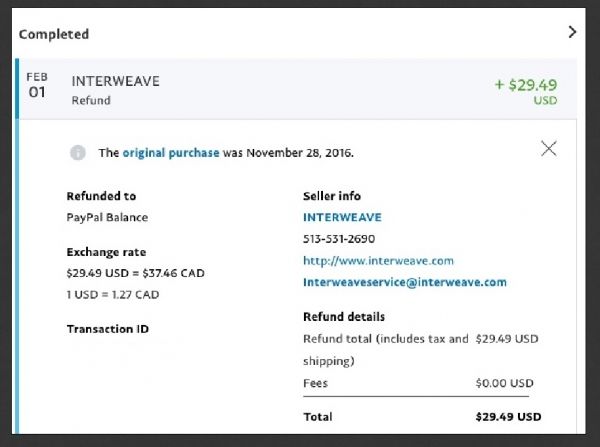The image size is (600, 447).
Task: Select the INTERWEAVE Refund transaction row
Action: pos(298,89)
